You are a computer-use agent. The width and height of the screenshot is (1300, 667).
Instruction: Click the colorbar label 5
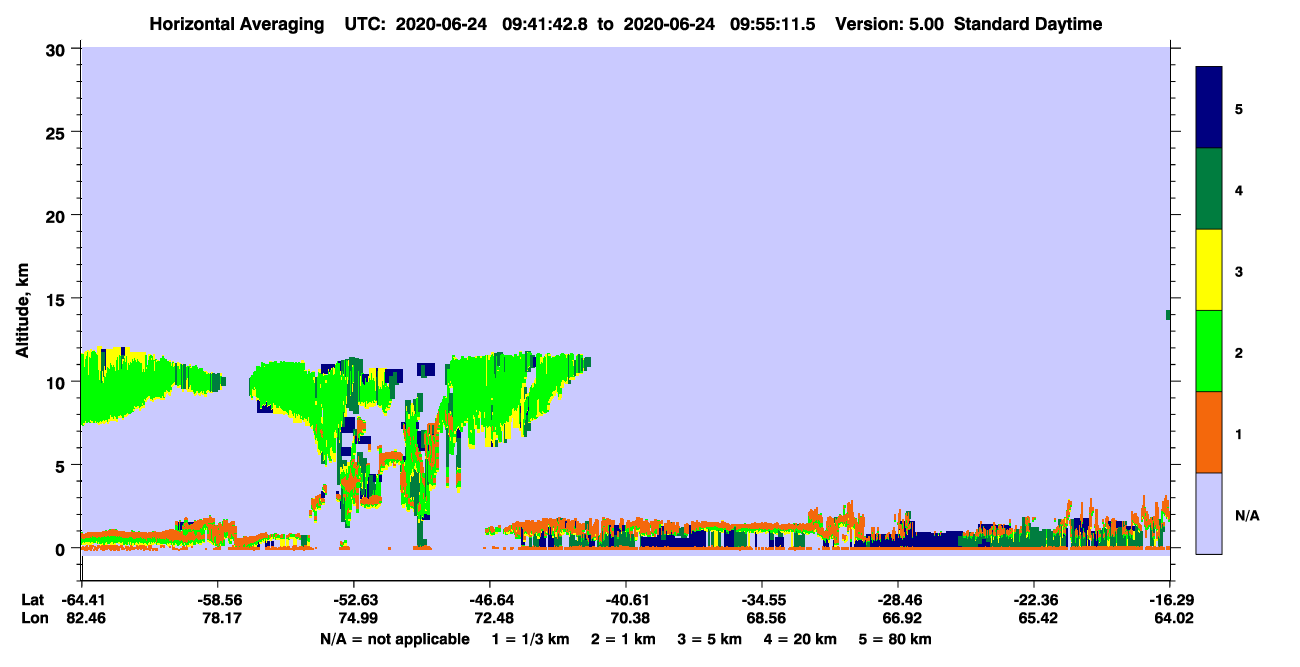click(1239, 109)
